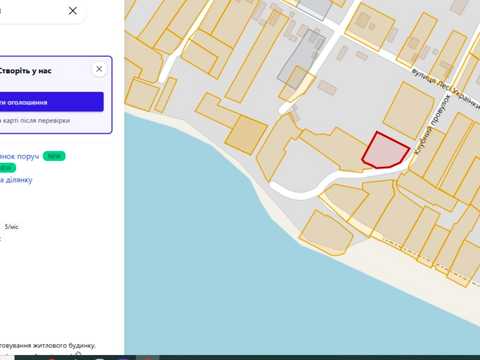Close the search panel with the top X
480x360 pixels.
click(x=72, y=11)
